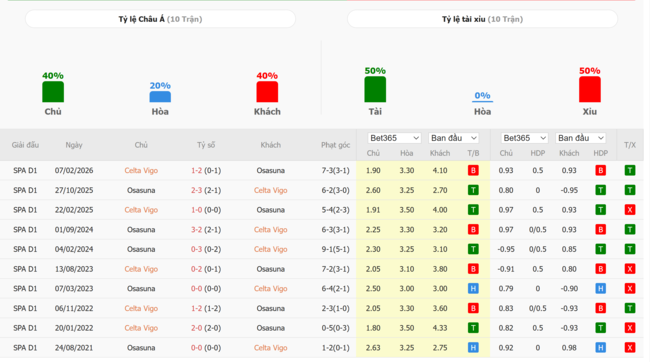Click the green T T/X badge for 01/09/2024
Screen dimensions: 650x362
[630, 230]
